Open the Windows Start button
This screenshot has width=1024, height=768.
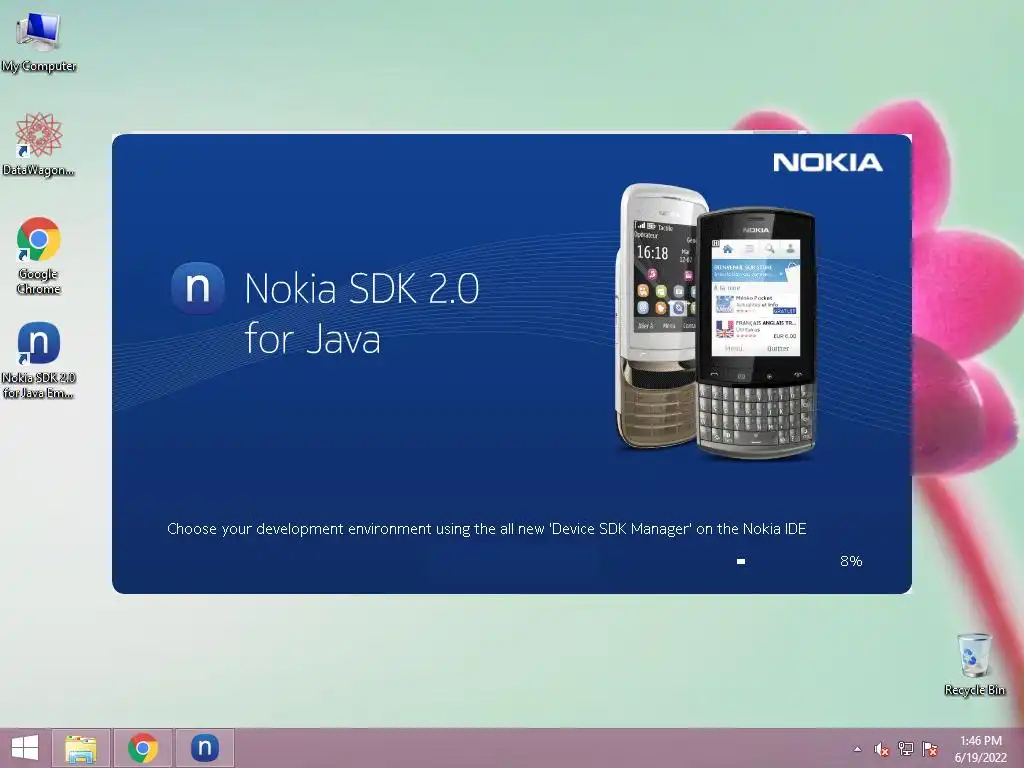click(x=25, y=748)
